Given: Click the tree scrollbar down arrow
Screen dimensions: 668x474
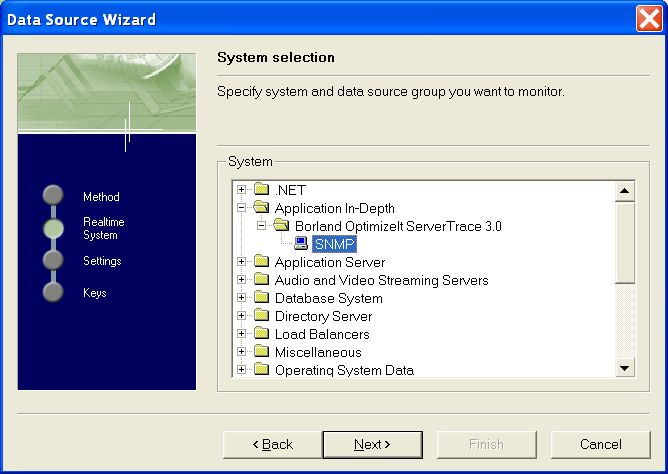Looking at the screenshot, I should point(625,368).
